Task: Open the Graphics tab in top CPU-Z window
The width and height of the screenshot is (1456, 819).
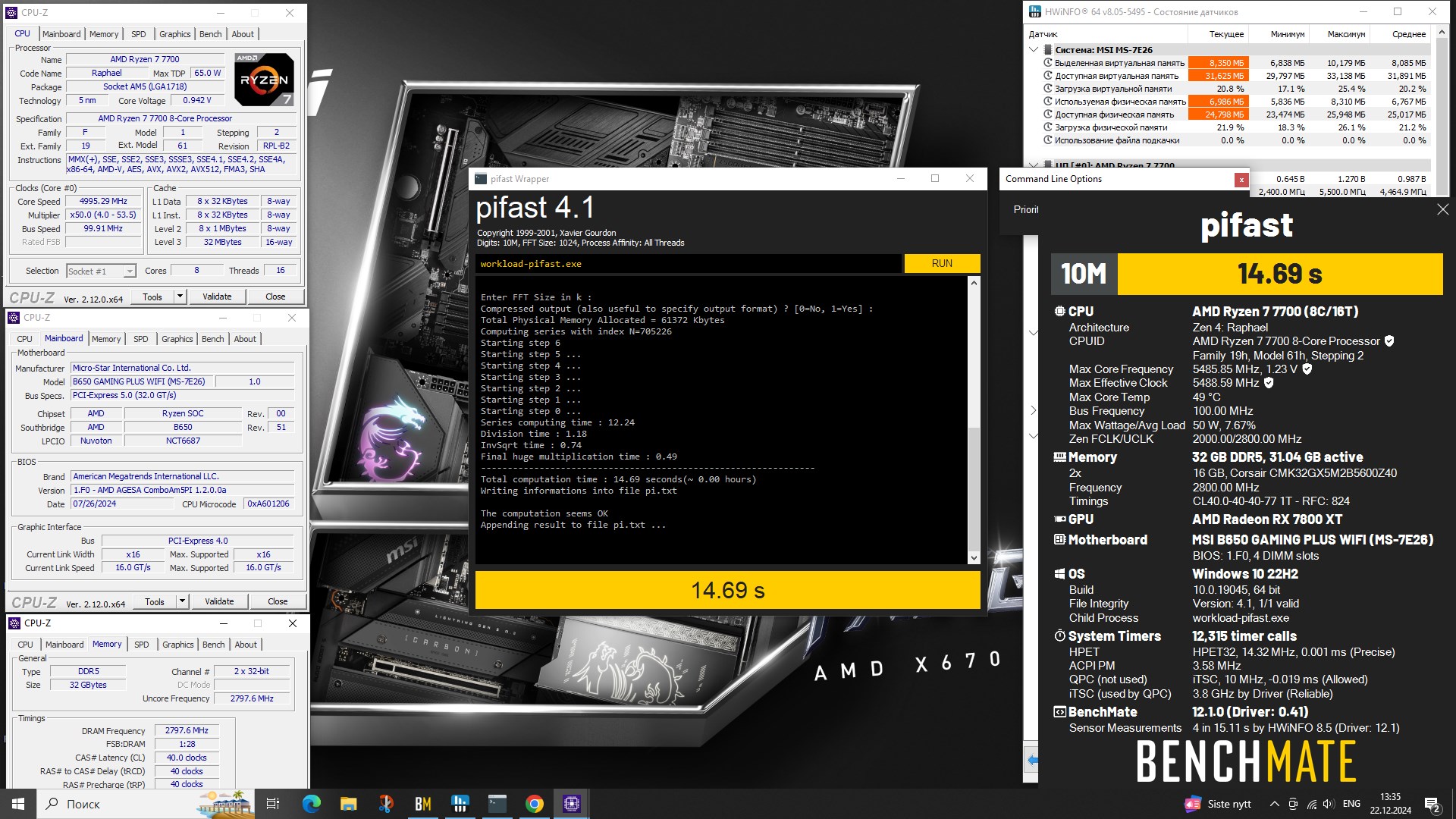Action: pos(174,34)
